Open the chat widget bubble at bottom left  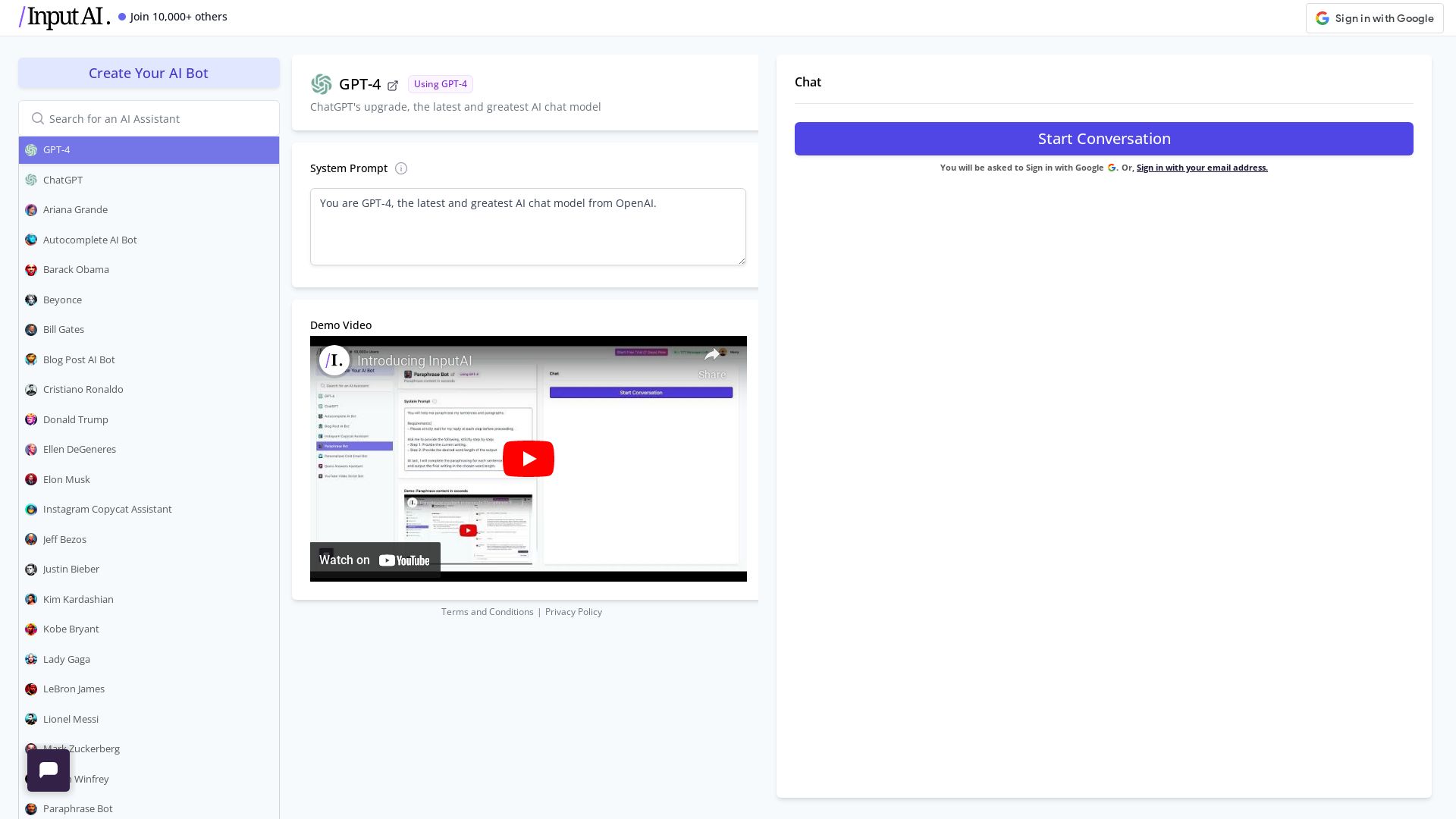49,770
